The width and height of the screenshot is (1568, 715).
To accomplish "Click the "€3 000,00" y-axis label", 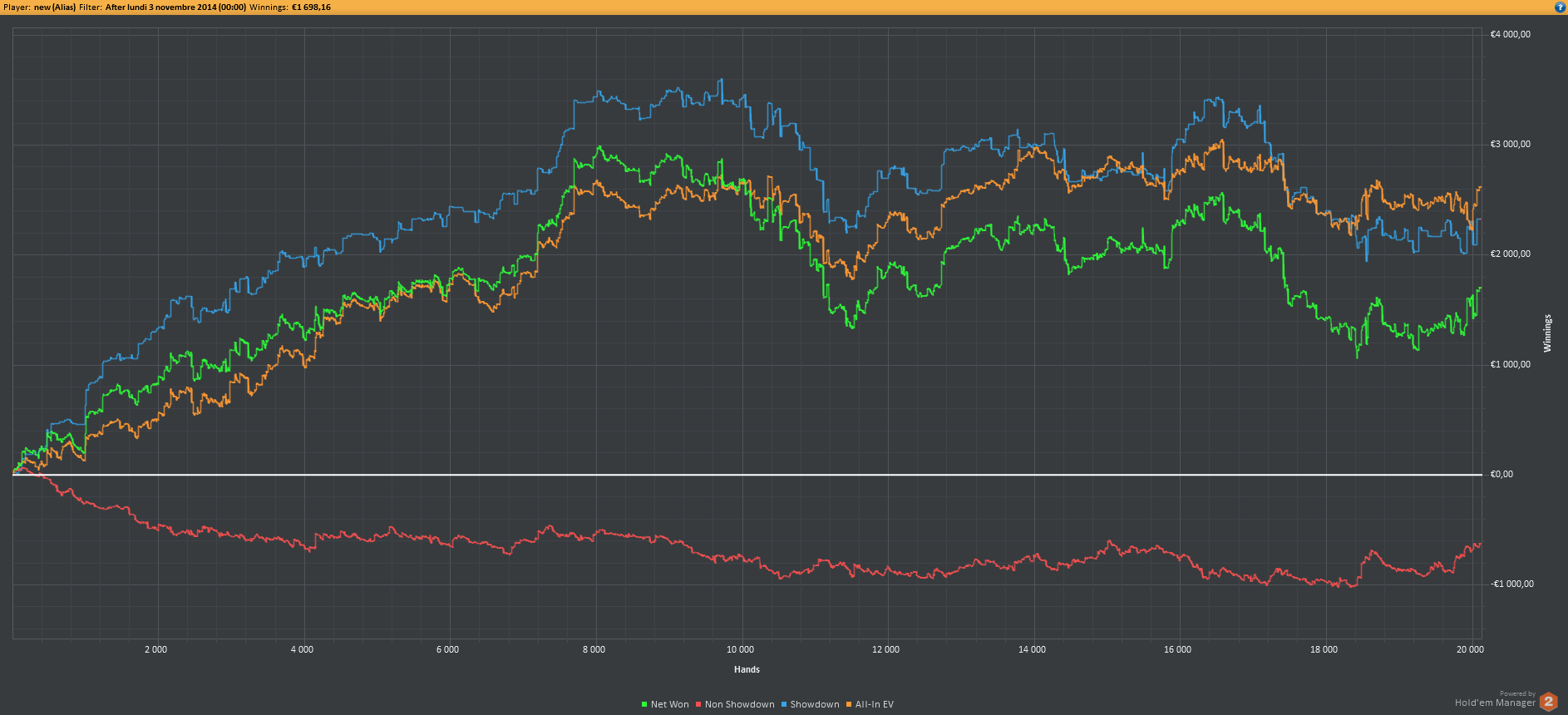I will (1511, 145).
